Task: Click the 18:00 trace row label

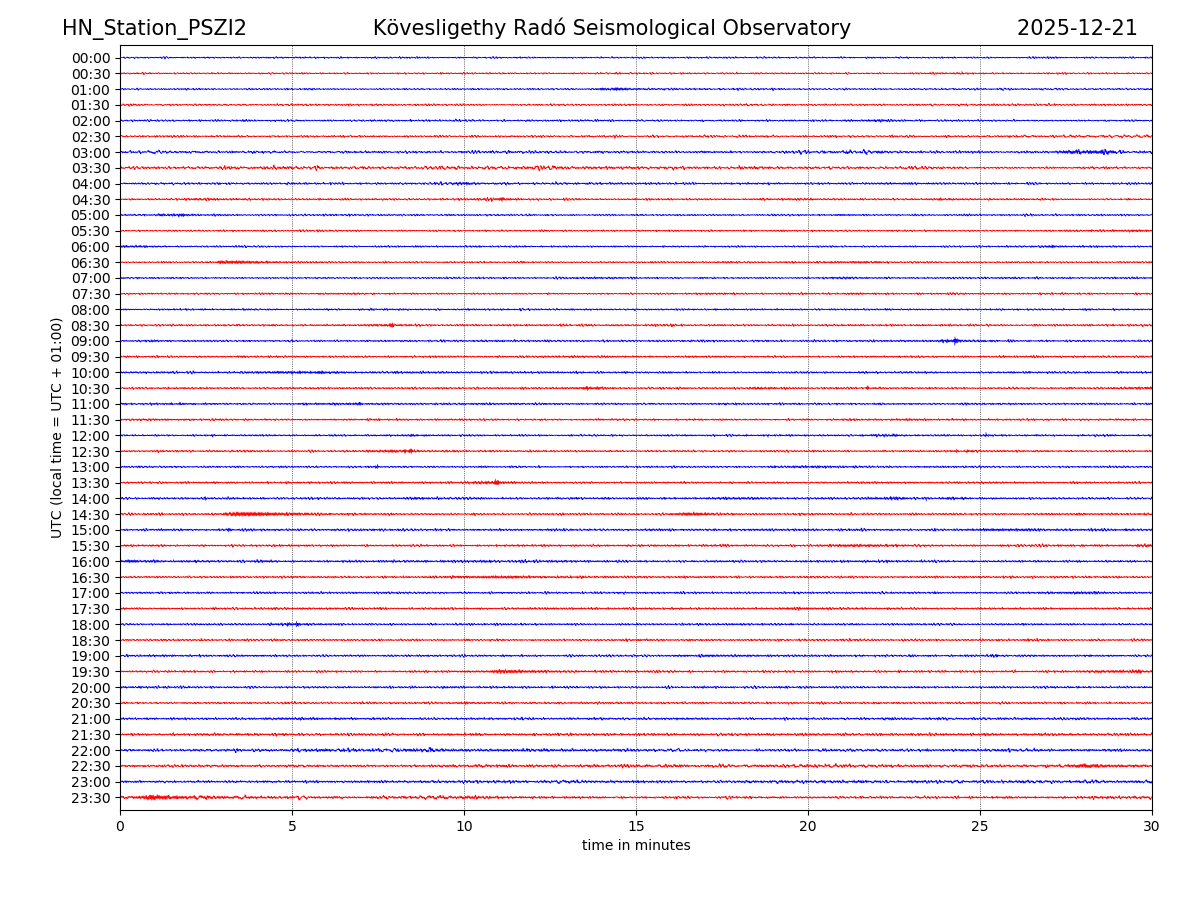Action: 91,625
